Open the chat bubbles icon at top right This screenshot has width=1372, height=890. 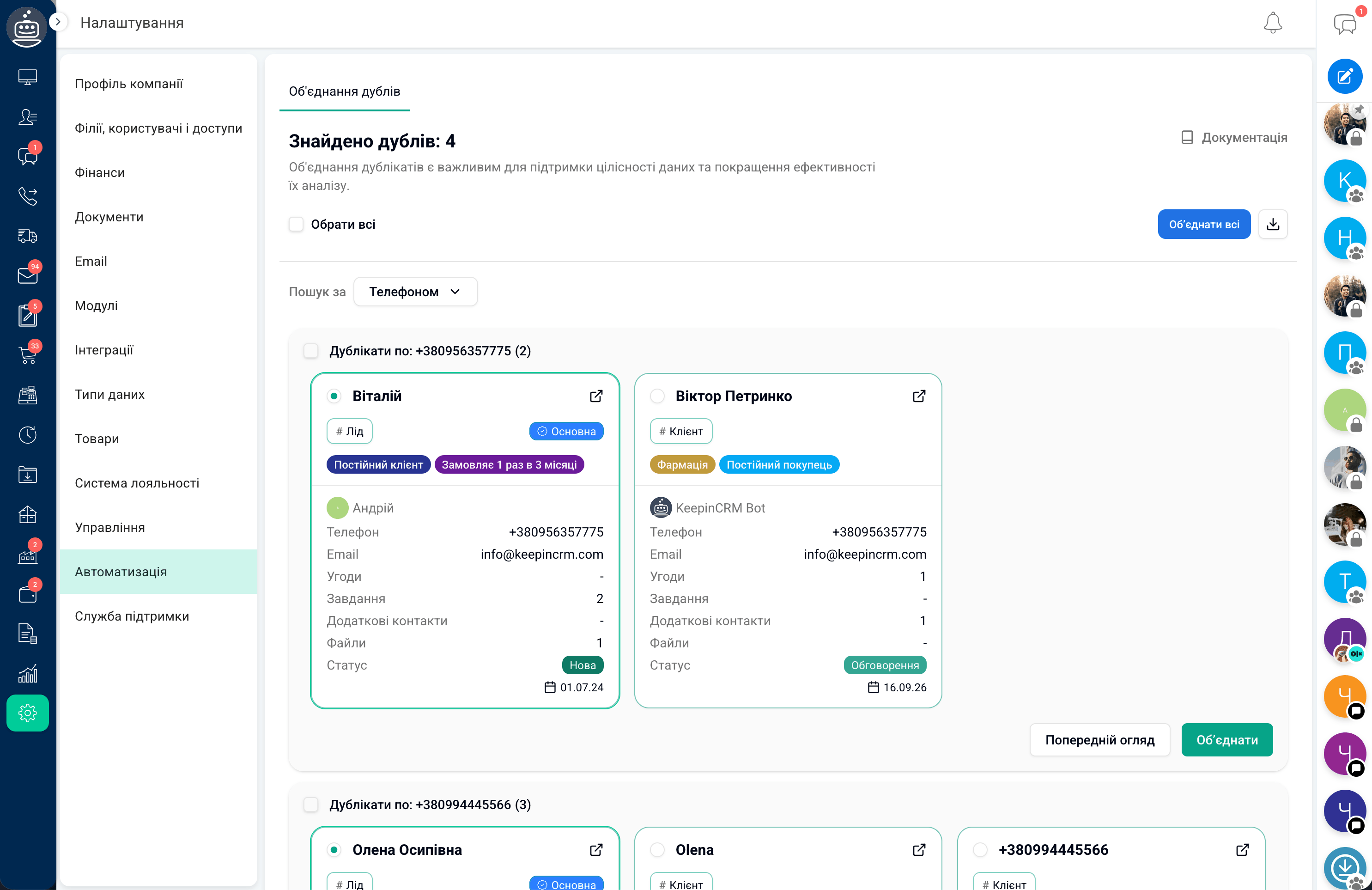tap(1345, 24)
